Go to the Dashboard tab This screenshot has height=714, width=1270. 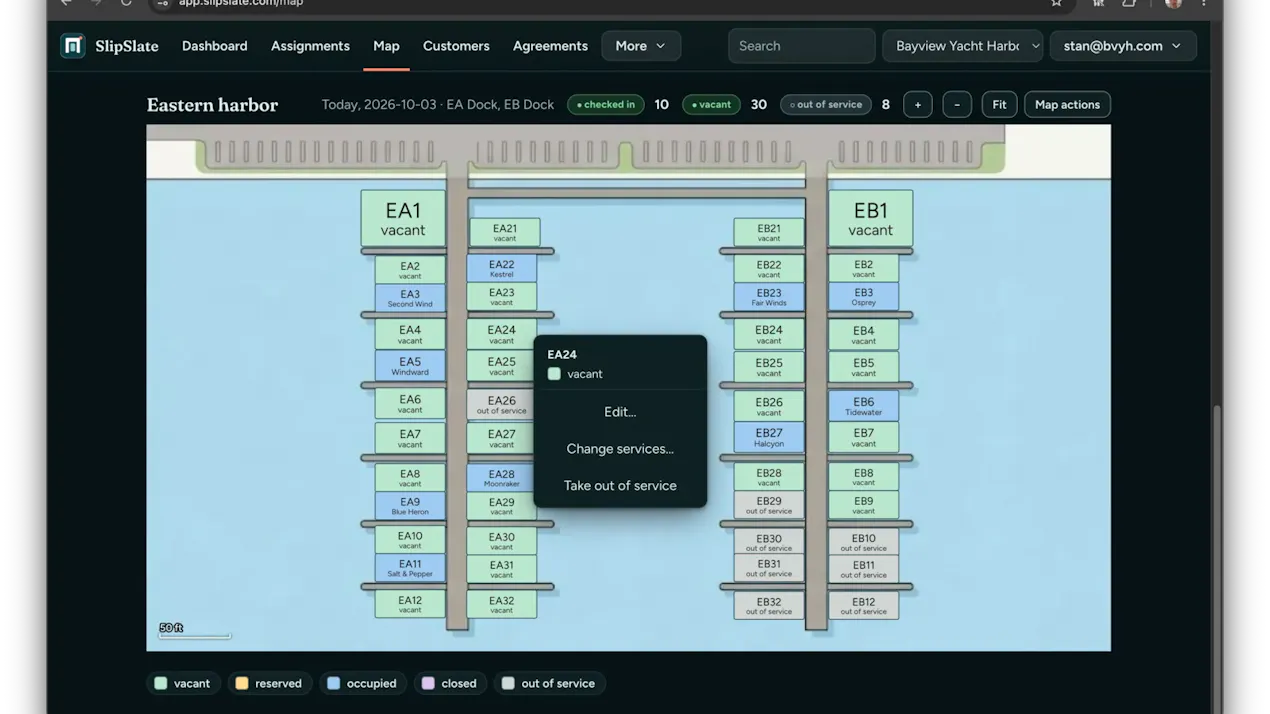[214, 46]
